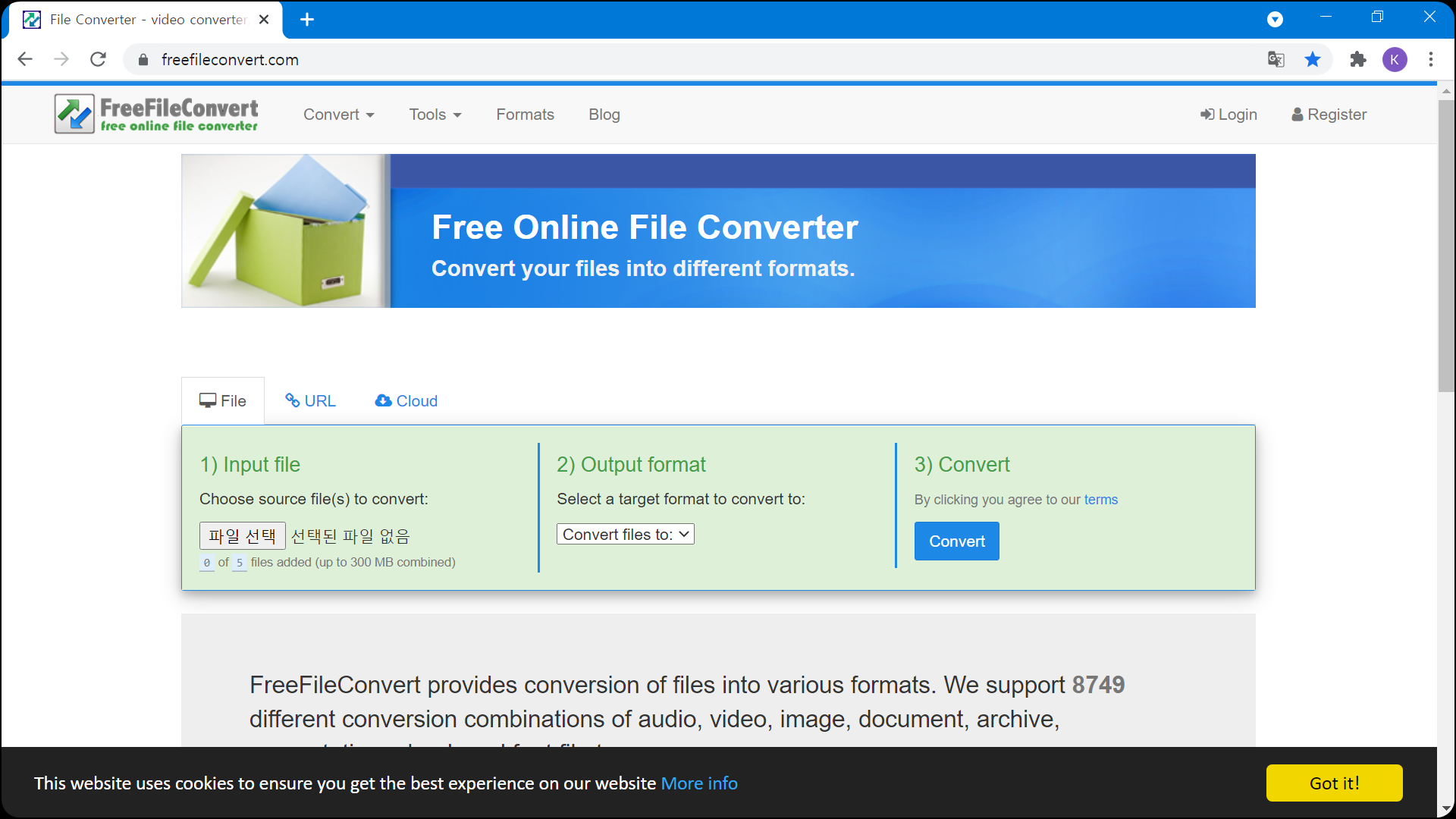
Task: Expand the Tools menu
Action: pyautogui.click(x=435, y=114)
